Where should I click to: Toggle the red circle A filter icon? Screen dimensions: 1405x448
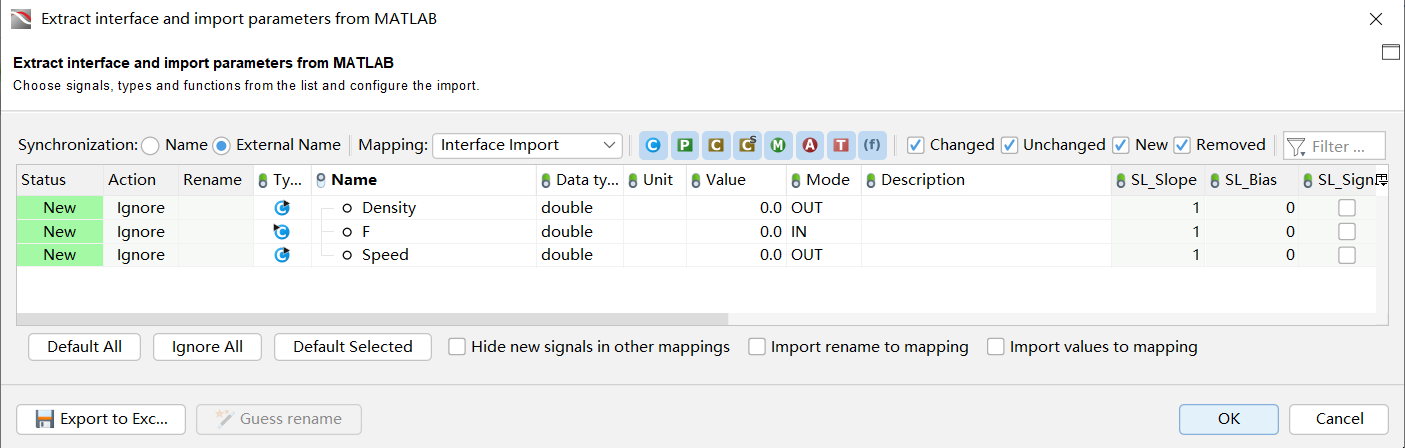coord(809,145)
